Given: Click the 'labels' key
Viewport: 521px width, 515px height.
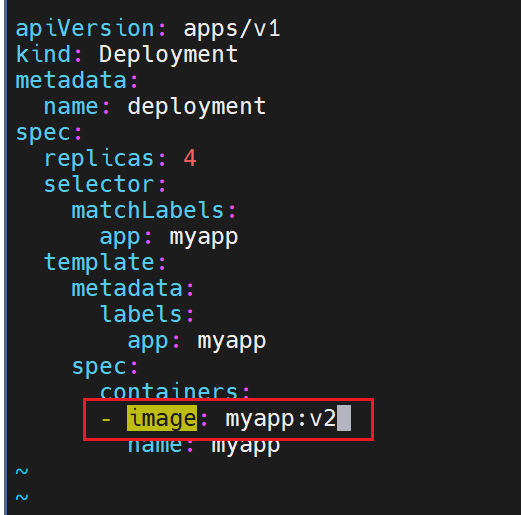Looking at the screenshot, I should coord(141,314).
